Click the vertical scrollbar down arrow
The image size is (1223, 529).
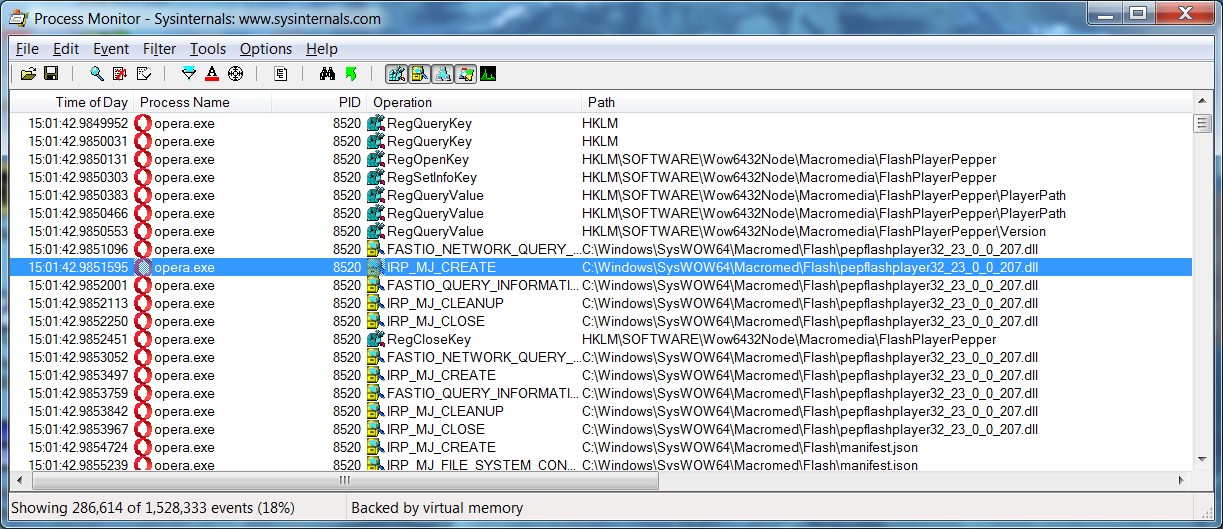(1201, 461)
